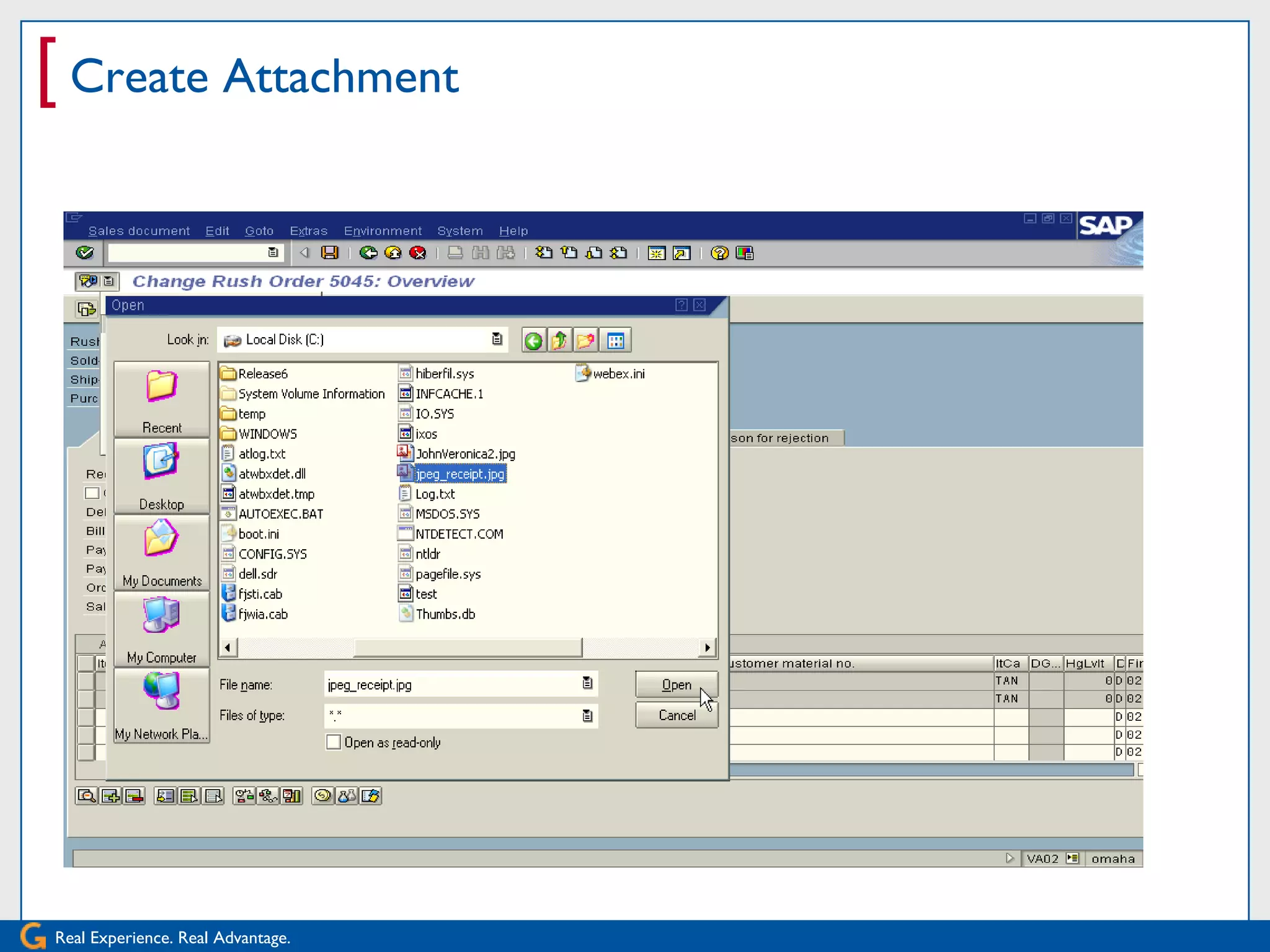Open the Sales document menu

pos(139,231)
